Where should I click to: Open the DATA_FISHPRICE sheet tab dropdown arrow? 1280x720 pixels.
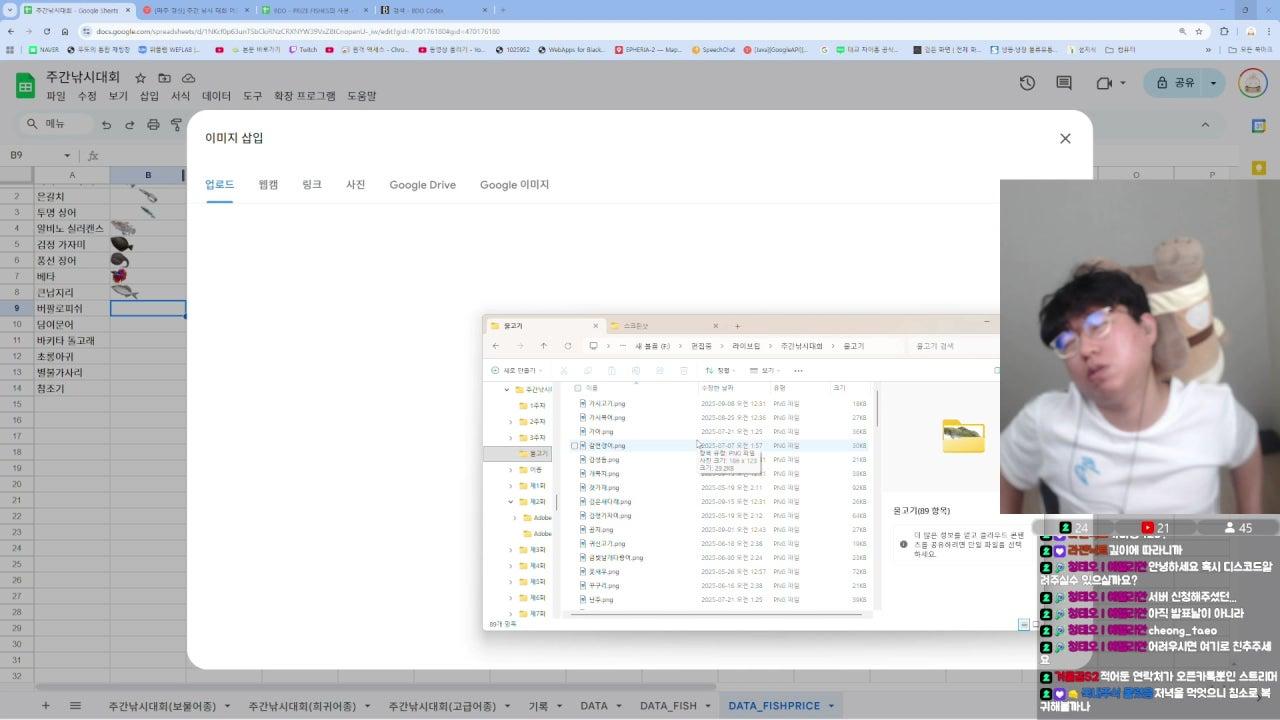(x=831, y=706)
